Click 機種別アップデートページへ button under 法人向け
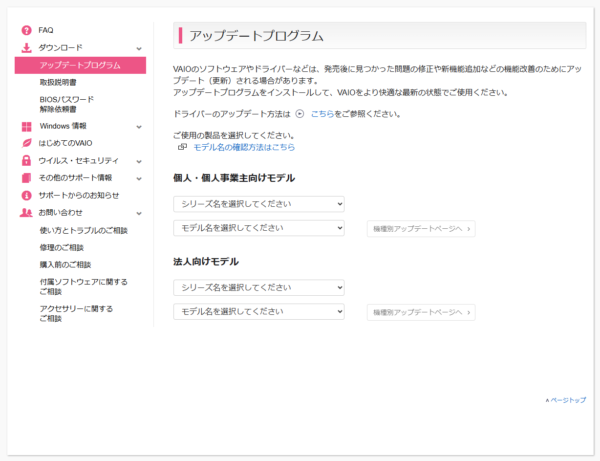 pyautogui.click(x=421, y=313)
